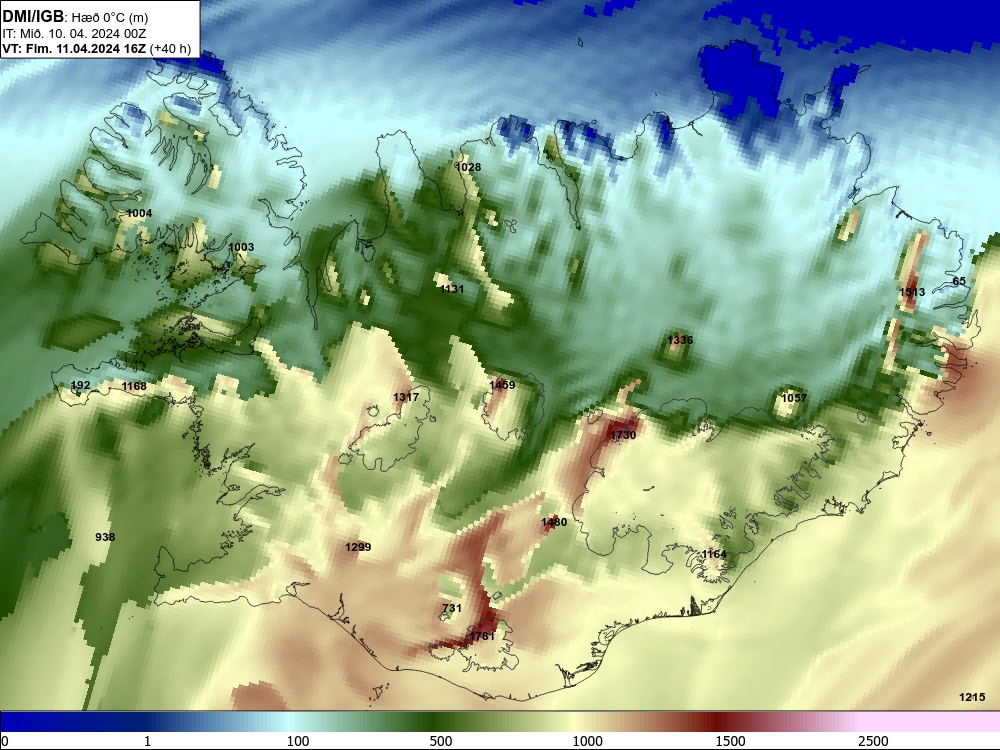Click the 192 label on the west peninsula
The height and width of the screenshot is (750, 1000).
coord(80,385)
